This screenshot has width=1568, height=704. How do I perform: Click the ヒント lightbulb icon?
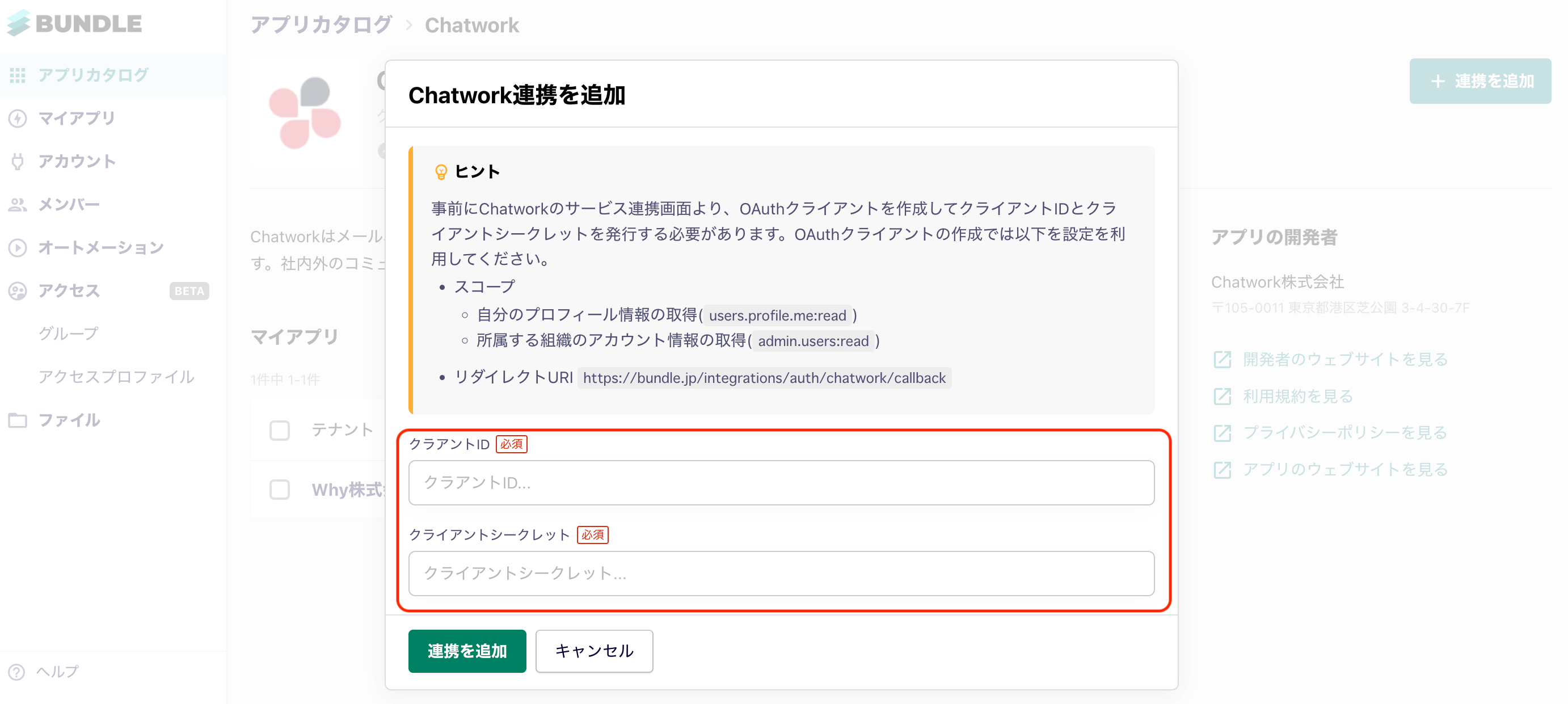click(441, 172)
